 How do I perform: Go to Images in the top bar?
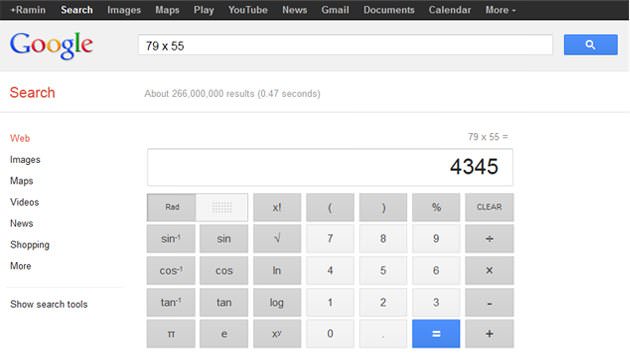(x=124, y=10)
